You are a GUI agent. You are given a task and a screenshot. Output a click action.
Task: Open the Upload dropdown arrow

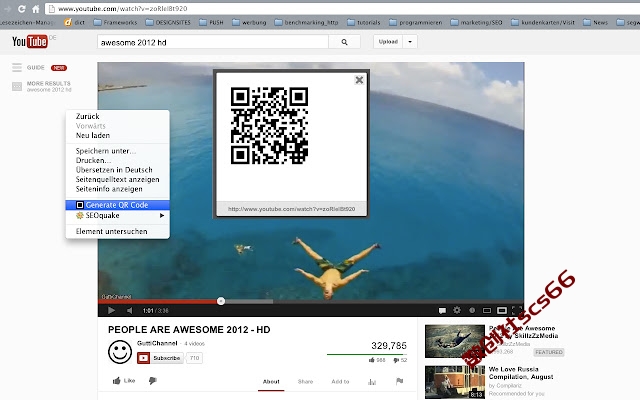pyautogui.click(x=410, y=42)
